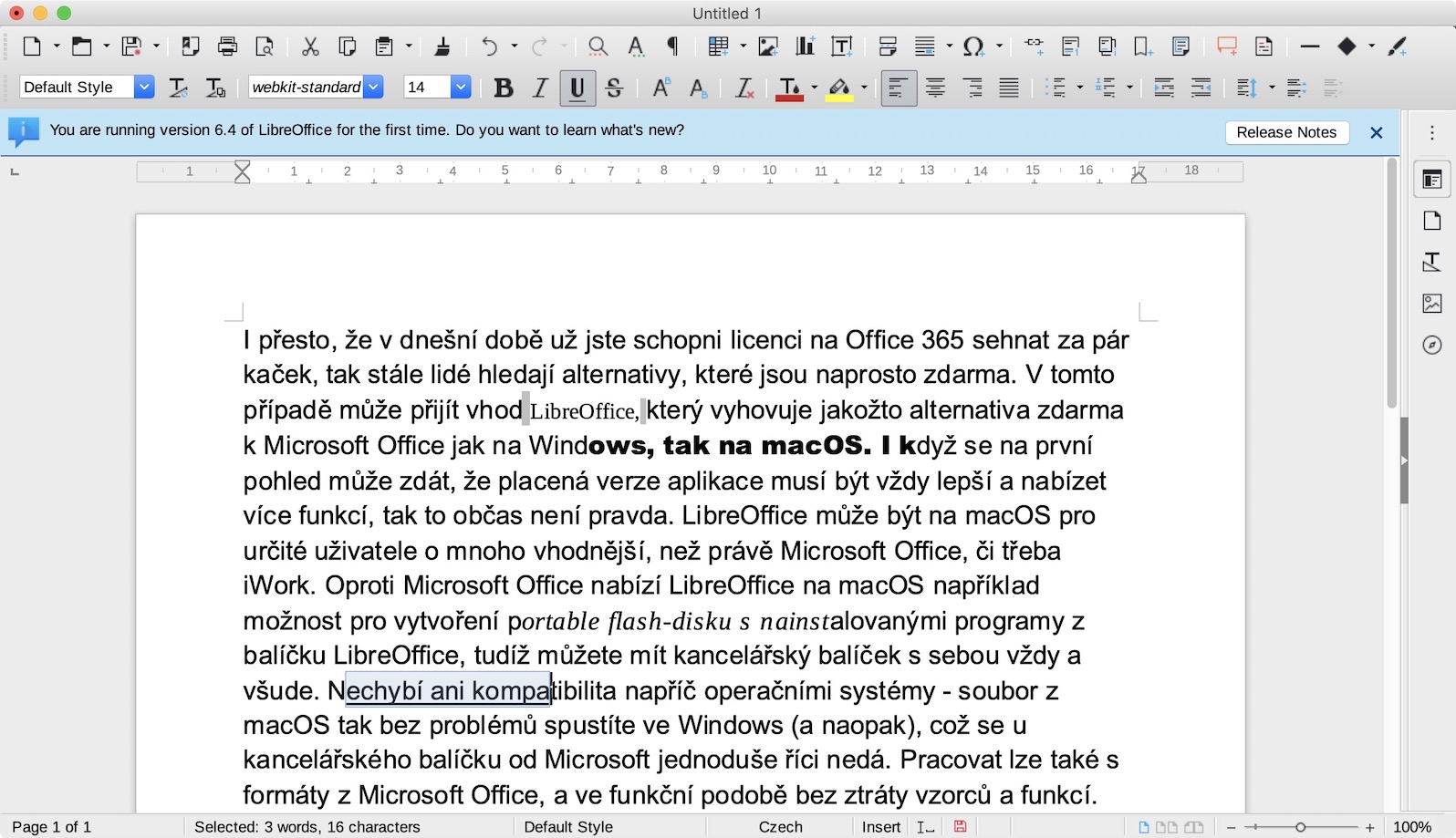This screenshot has height=838, width=1456.
Task: Cut the selected text with scissors icon
Action: (310, 47)
